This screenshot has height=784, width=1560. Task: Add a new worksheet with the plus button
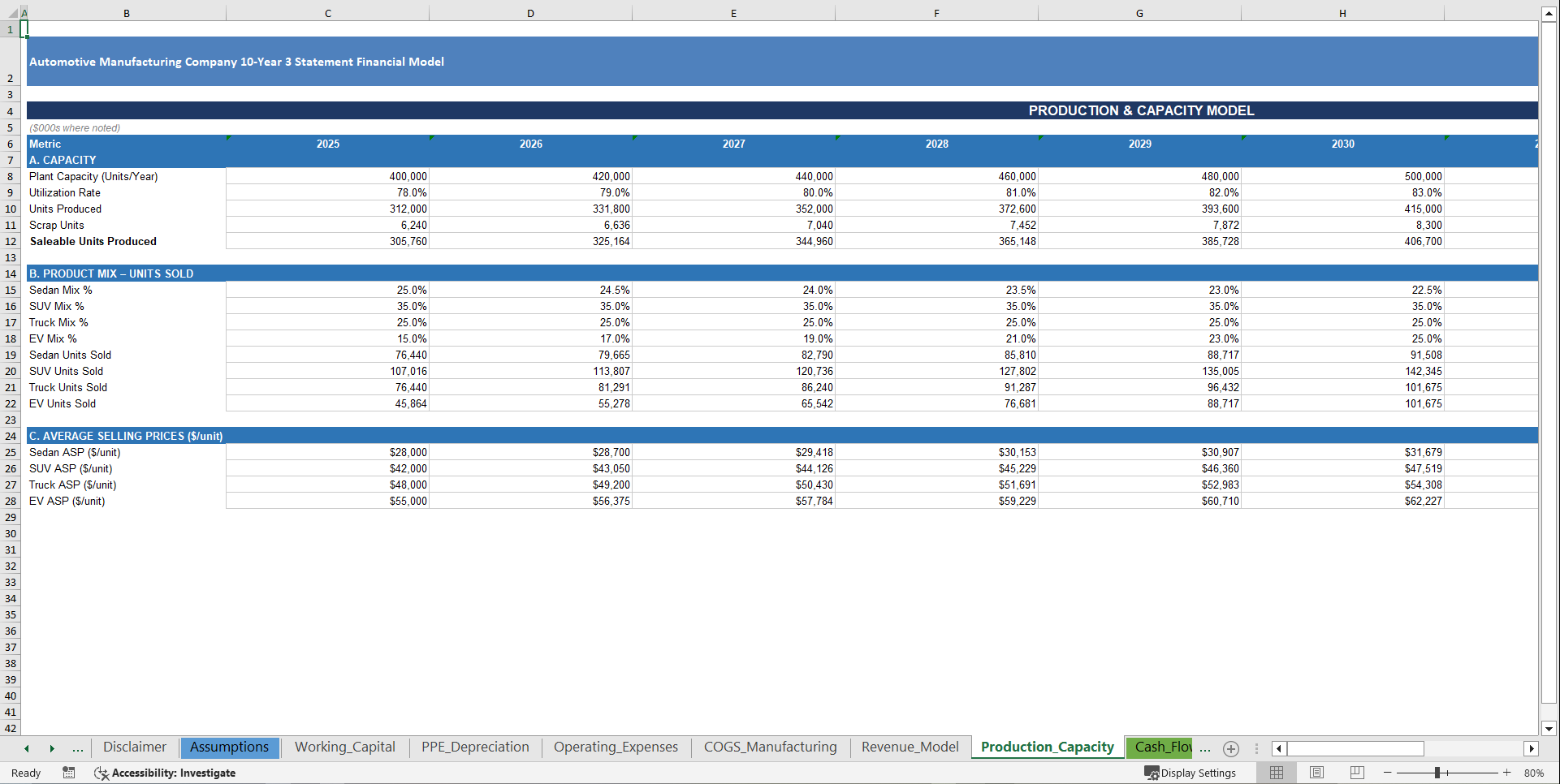[1231, 748]
